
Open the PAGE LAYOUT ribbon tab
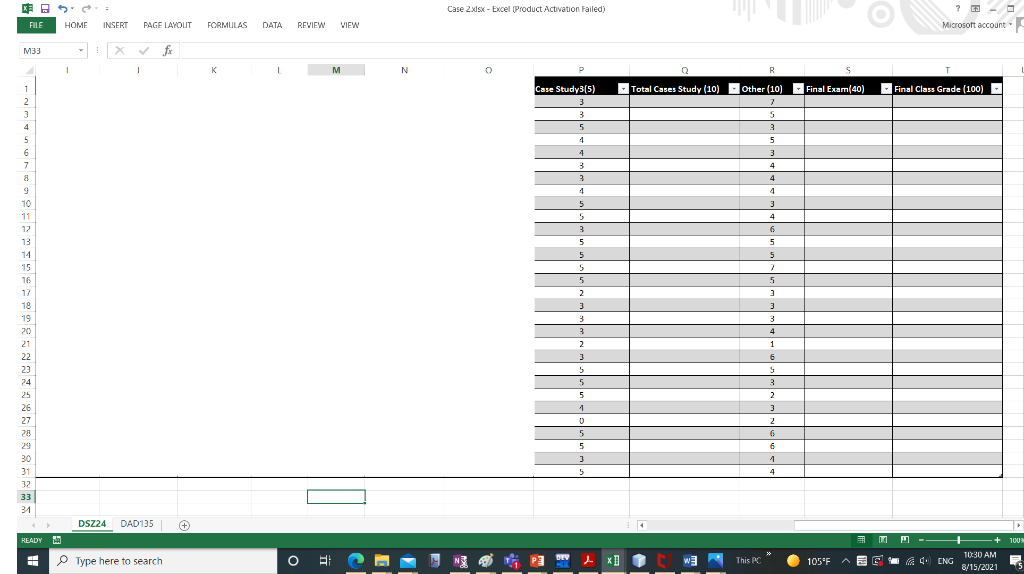tap(167, 25)
